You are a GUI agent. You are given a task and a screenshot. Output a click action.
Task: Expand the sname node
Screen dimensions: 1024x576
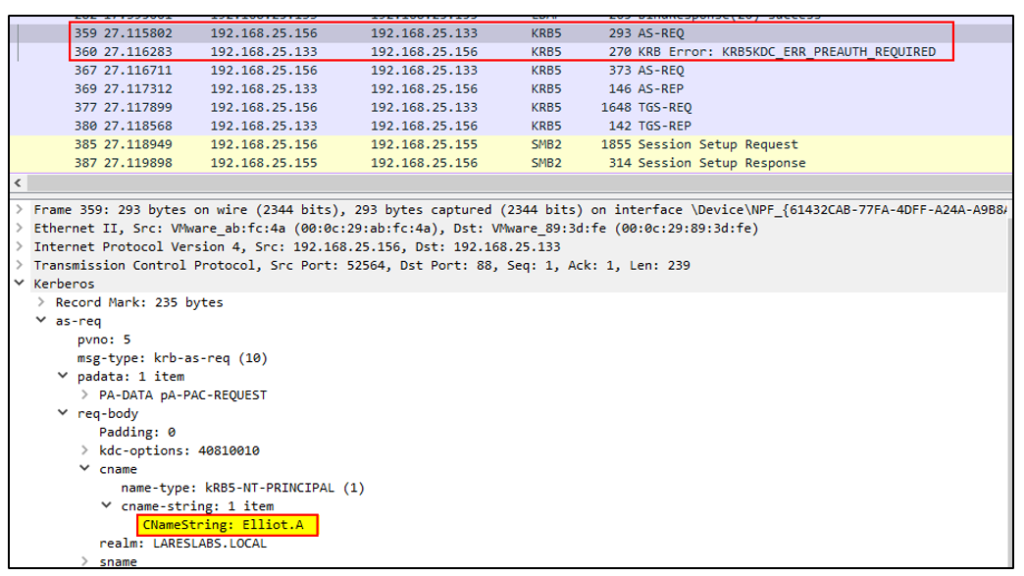[x=85, y=561]
